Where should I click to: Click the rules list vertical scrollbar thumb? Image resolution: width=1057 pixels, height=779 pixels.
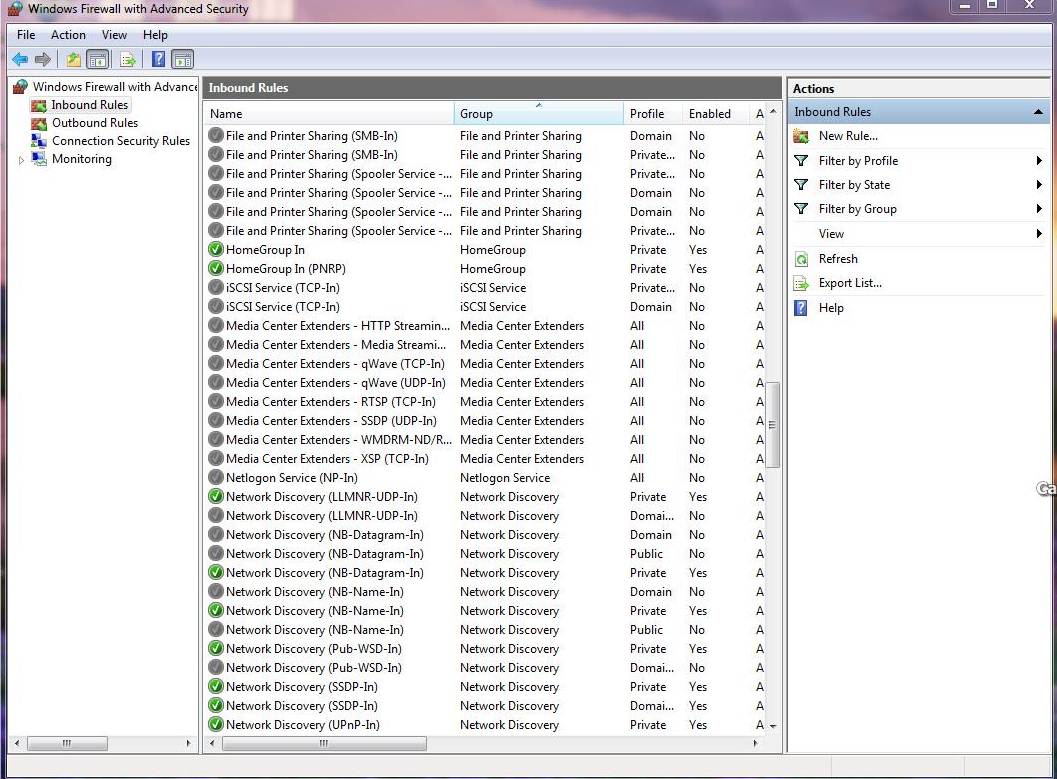[x=773, y=425]
